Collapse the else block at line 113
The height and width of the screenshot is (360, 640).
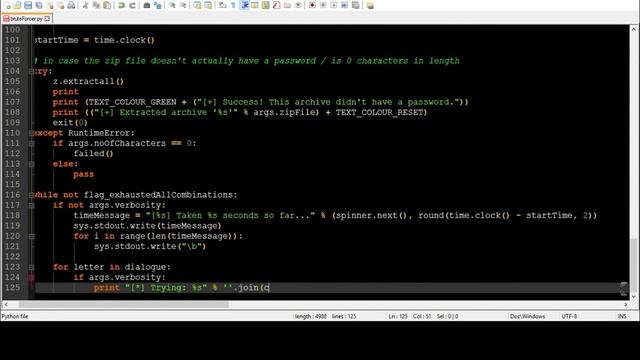point(31,164)
